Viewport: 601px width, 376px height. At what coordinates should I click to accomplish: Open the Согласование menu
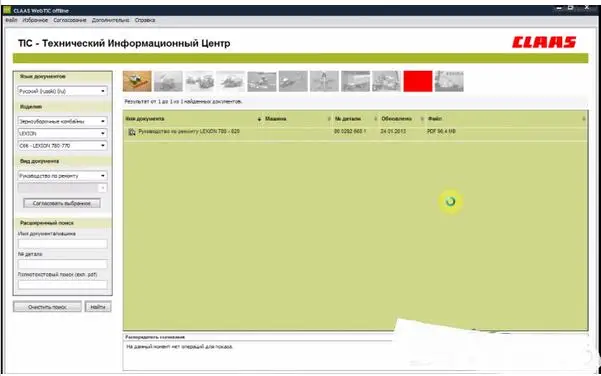click(70, 20)
